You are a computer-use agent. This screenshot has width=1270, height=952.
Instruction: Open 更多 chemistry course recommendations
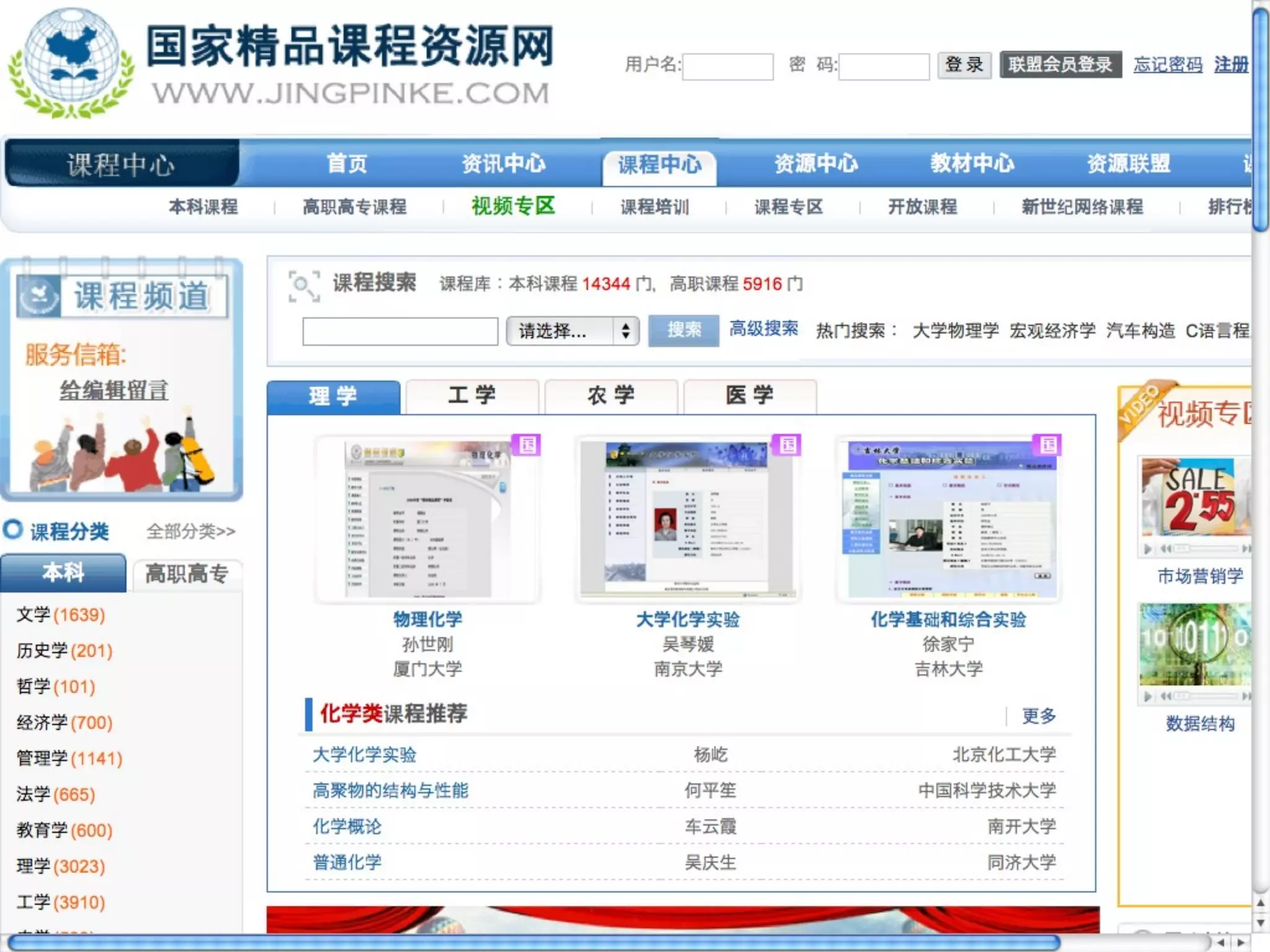pos(1039,716)
